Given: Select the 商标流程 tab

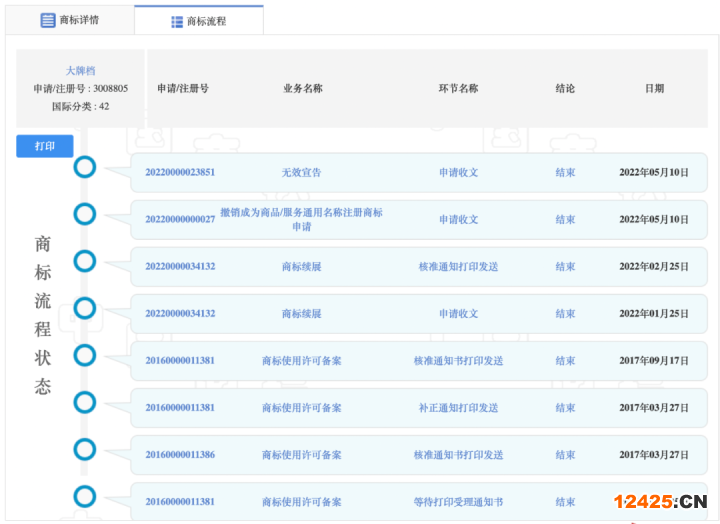Looking at the screenshot, I should click(x=198, y=21).
